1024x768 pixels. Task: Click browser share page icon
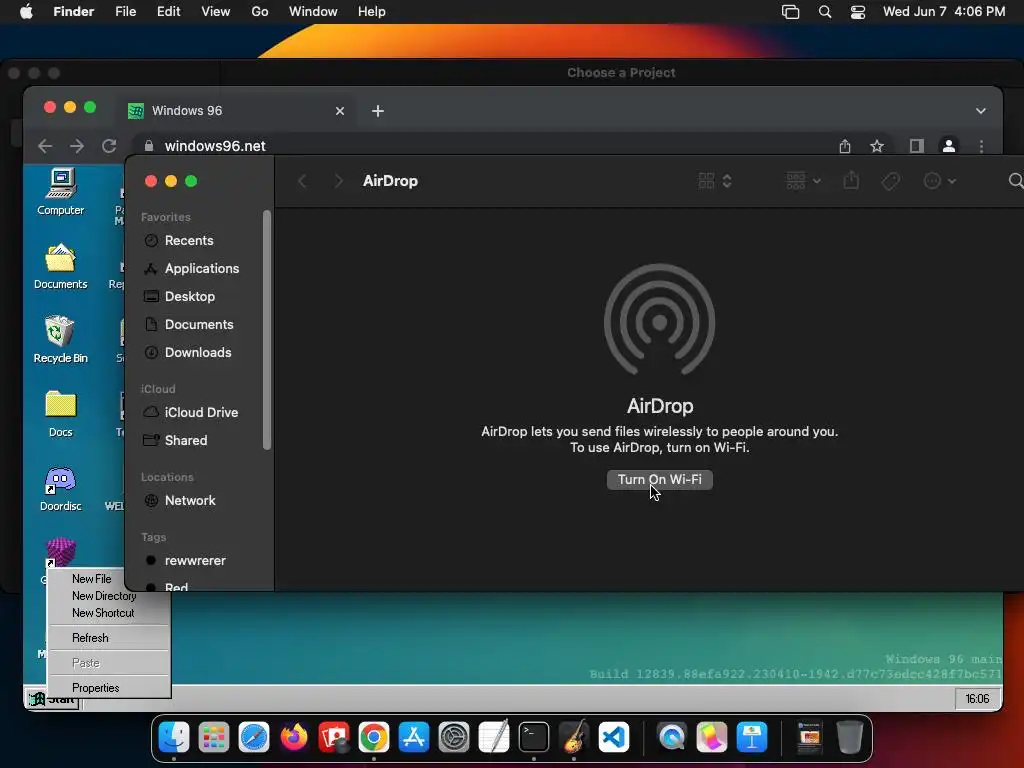[845, 146]
